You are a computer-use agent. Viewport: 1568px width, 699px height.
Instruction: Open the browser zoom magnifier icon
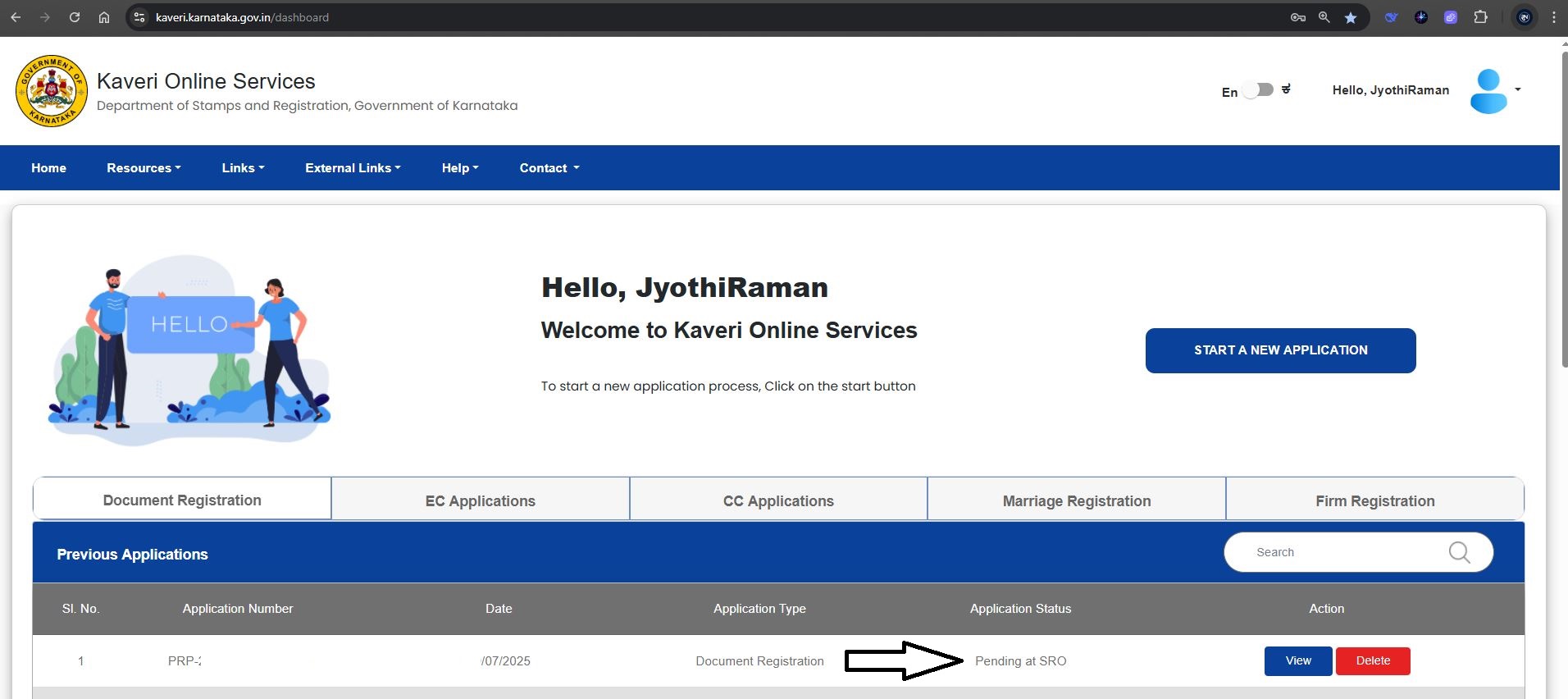click(x=1324, y=17)
